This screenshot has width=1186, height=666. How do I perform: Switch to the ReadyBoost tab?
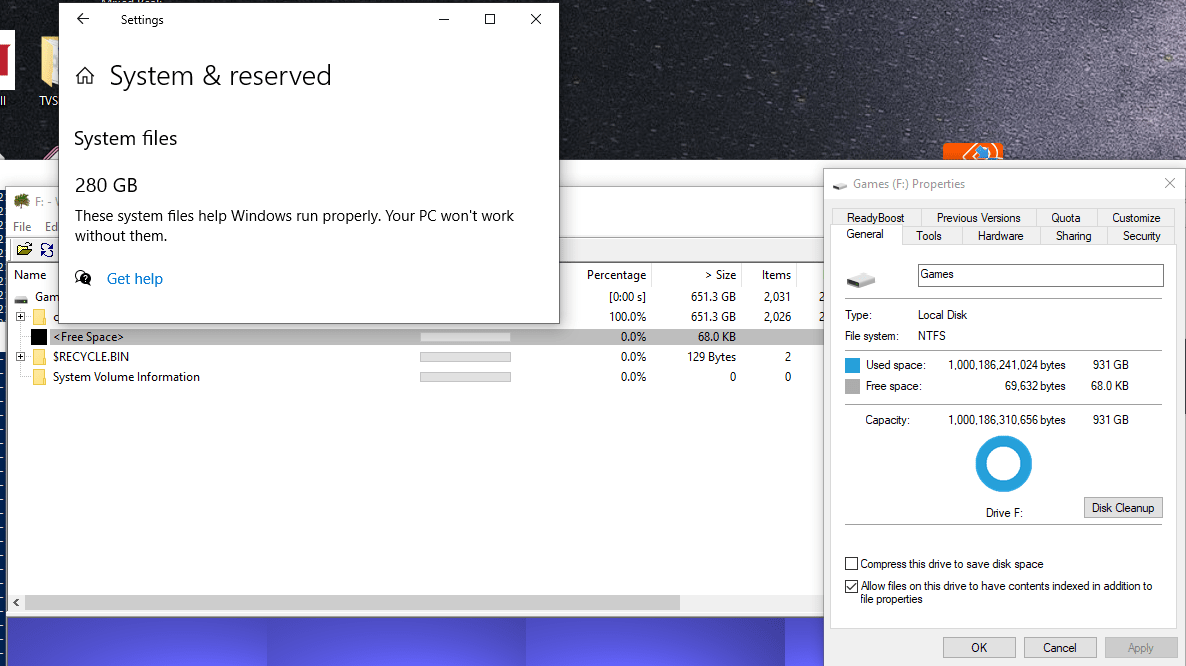(875, 217)
